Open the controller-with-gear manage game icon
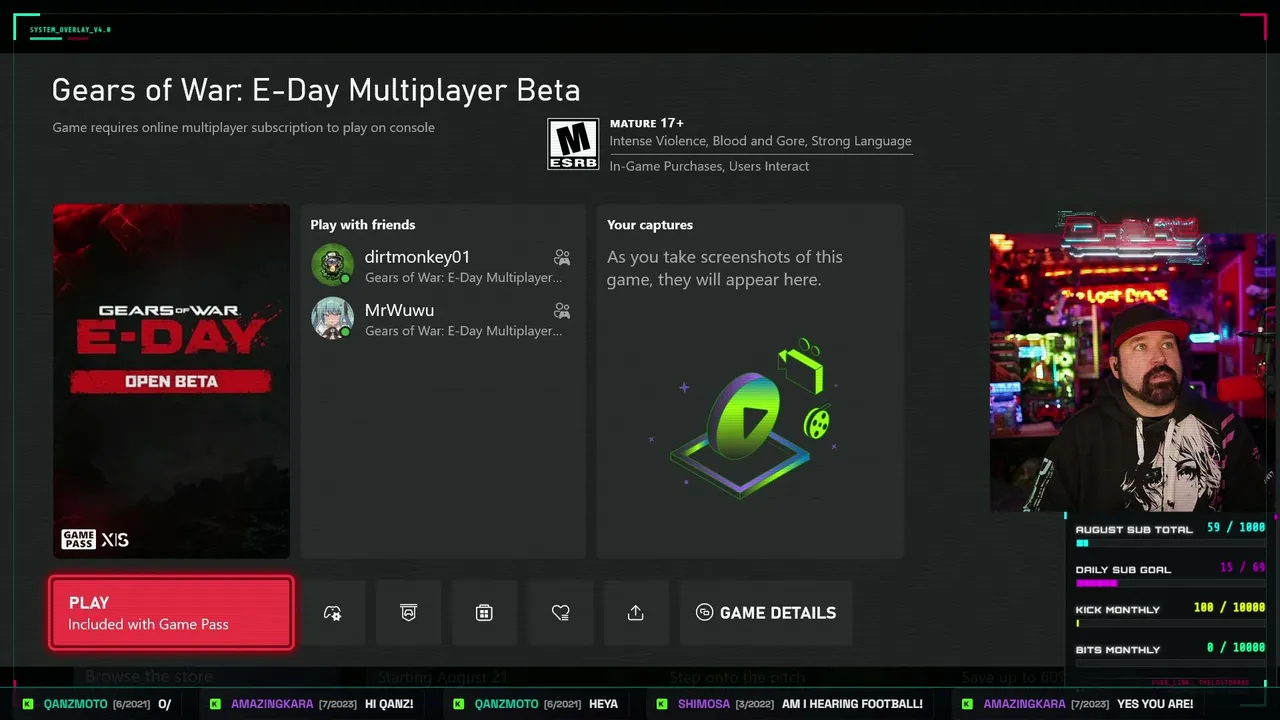1280x720 pixels. click(333, 613)
